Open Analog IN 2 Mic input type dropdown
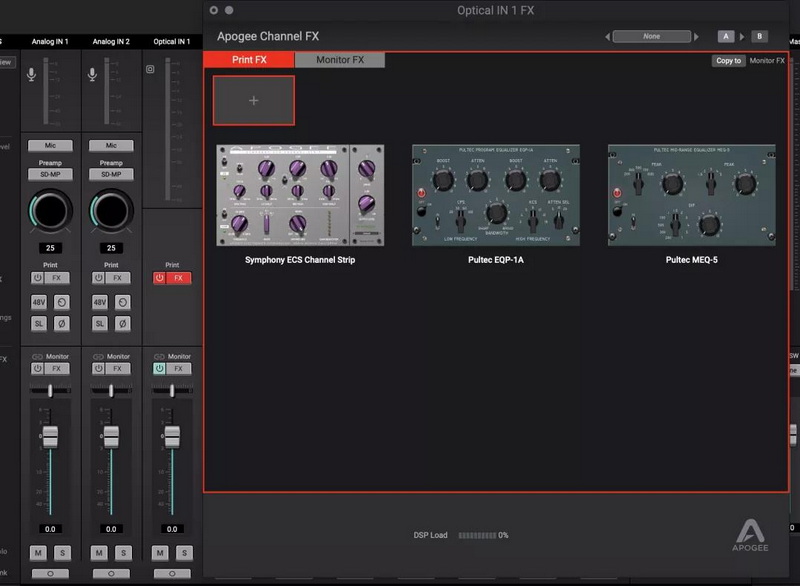 pyautogui.click(x=111, y=145)
